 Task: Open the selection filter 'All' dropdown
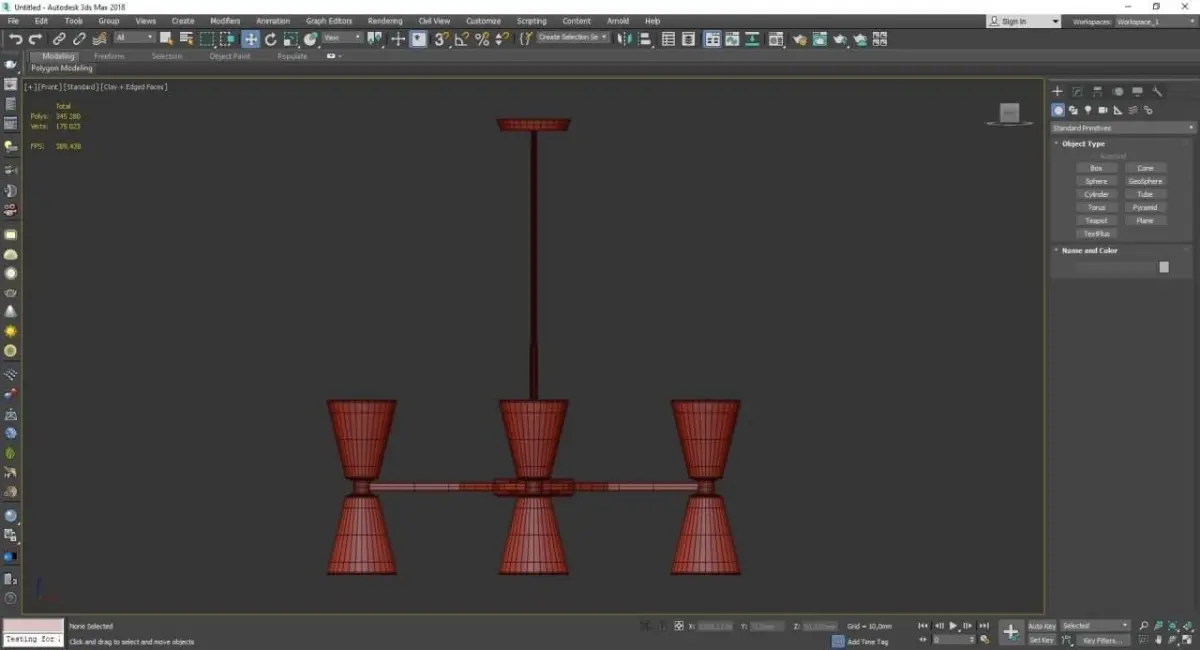click(x=134, y=38)
